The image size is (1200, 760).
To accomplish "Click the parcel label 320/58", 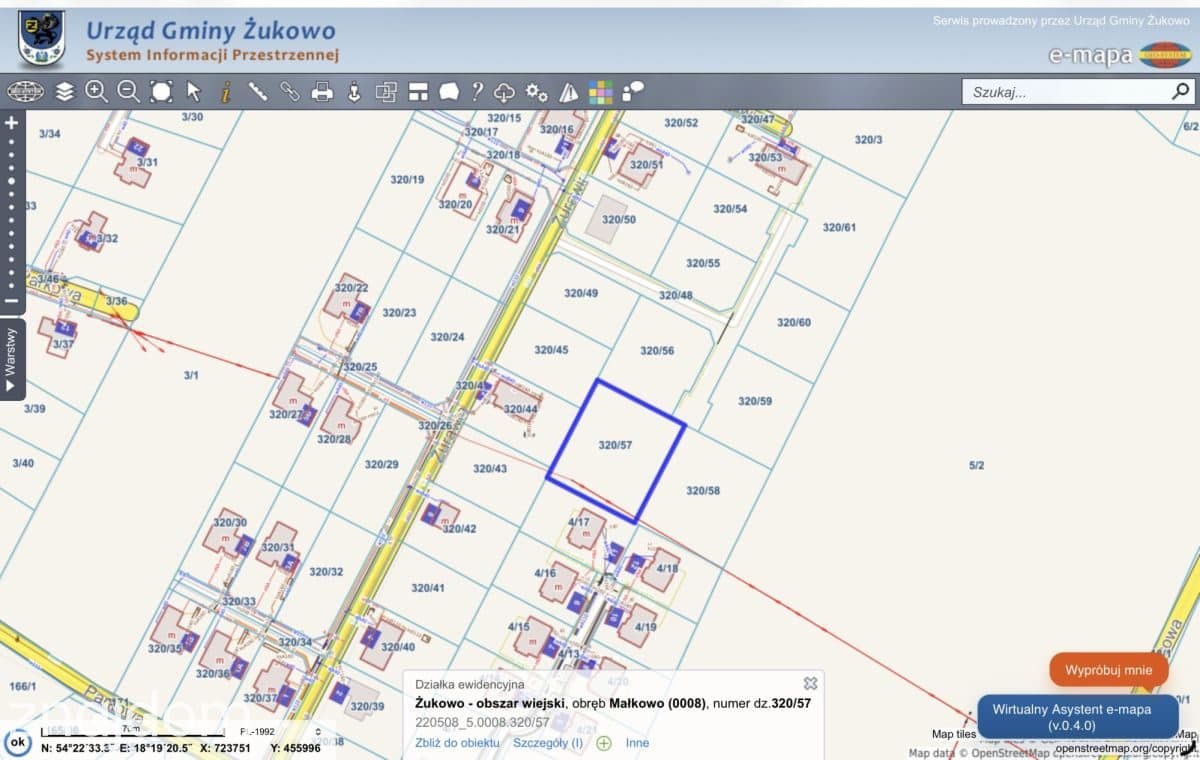I will [x=703, y=491].
